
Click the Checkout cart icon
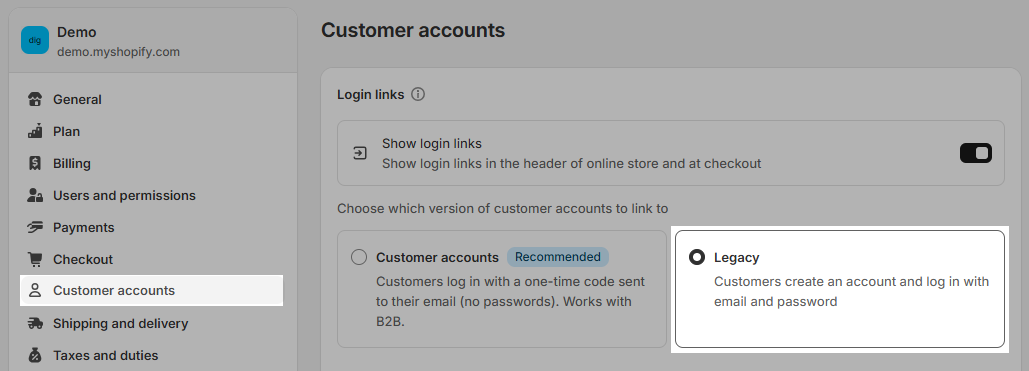(35, 259)
